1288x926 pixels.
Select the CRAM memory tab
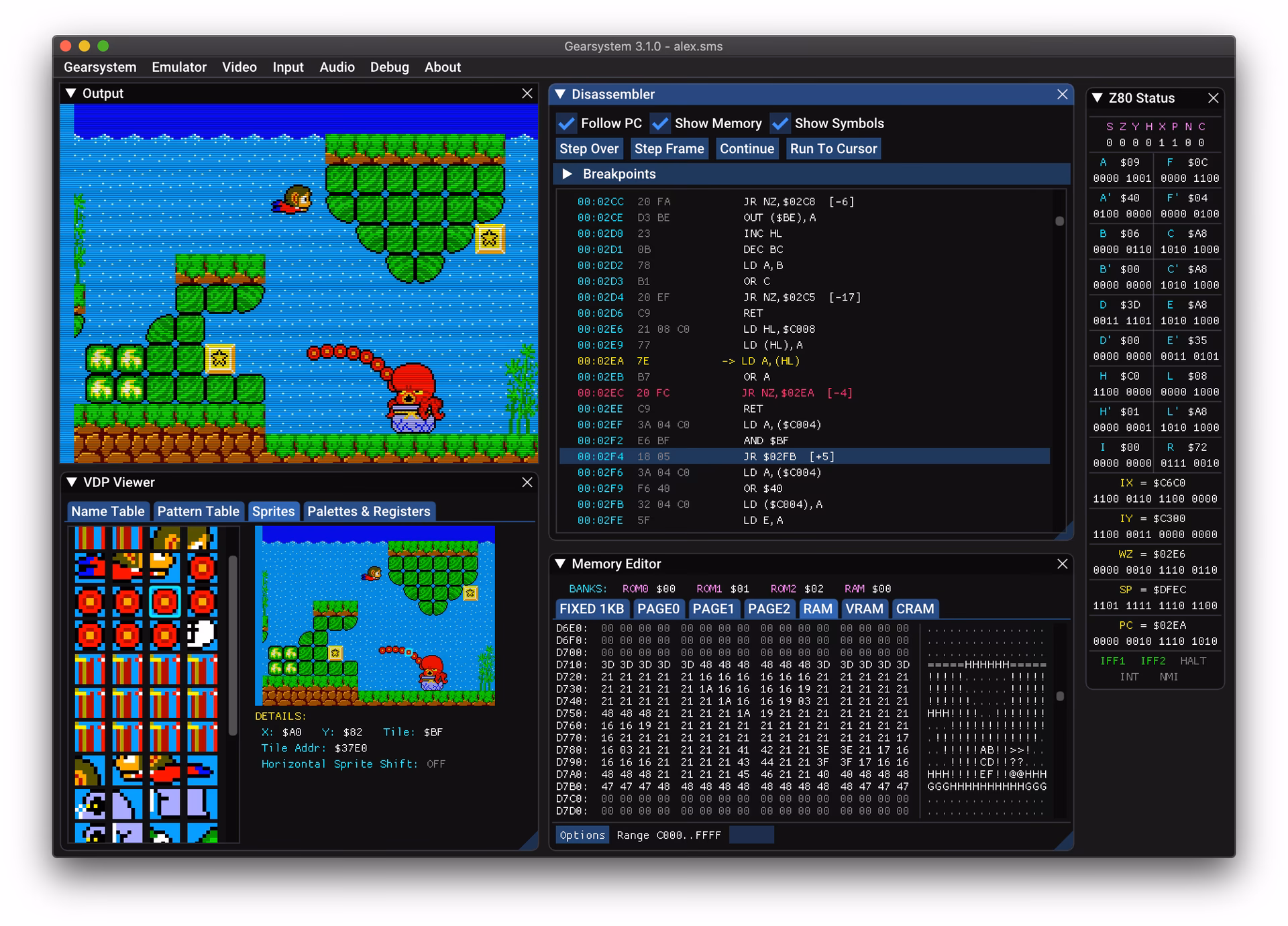point(915,609)
